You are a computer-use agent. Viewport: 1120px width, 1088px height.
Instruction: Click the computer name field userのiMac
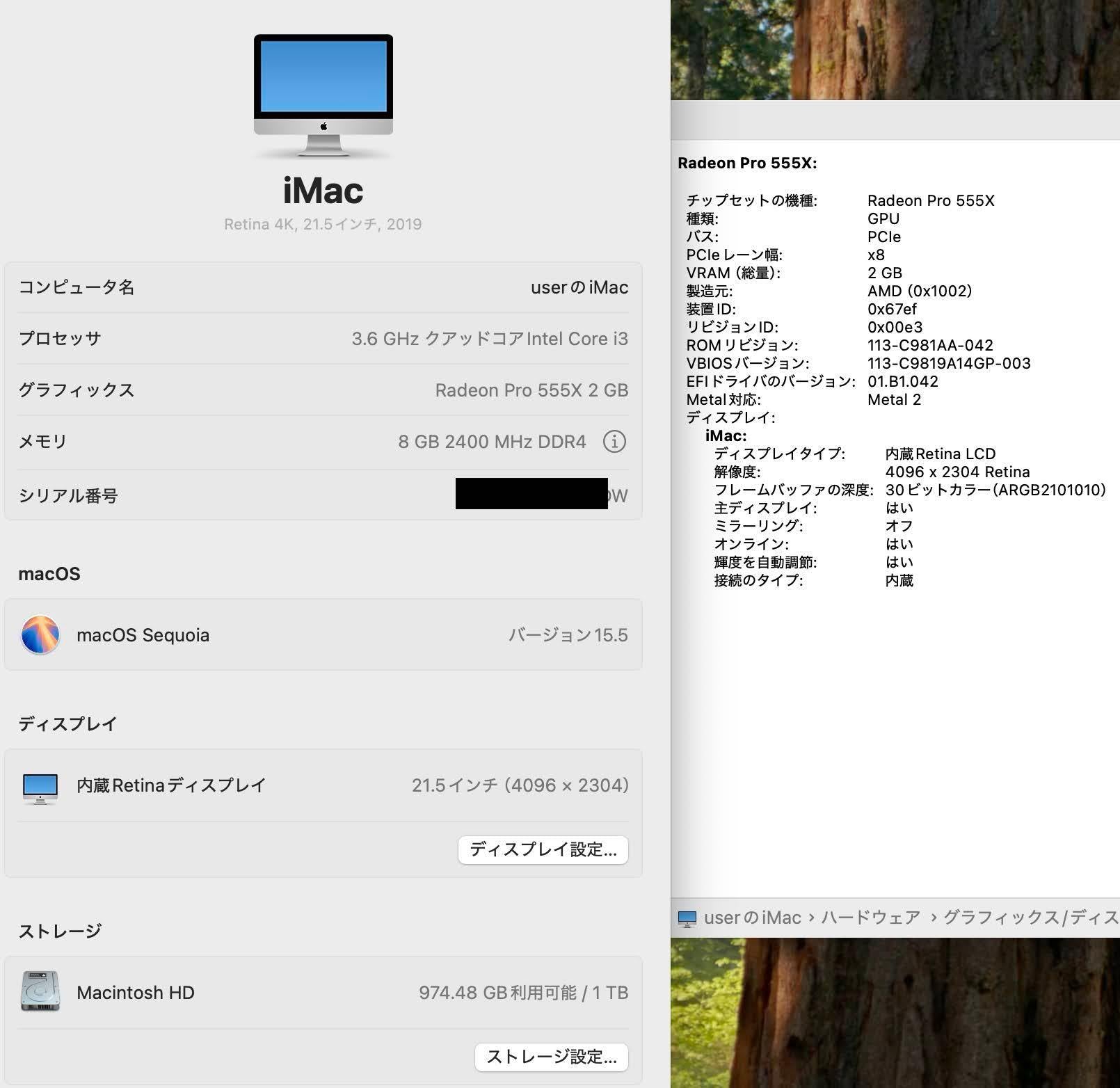tap(579, 287)
